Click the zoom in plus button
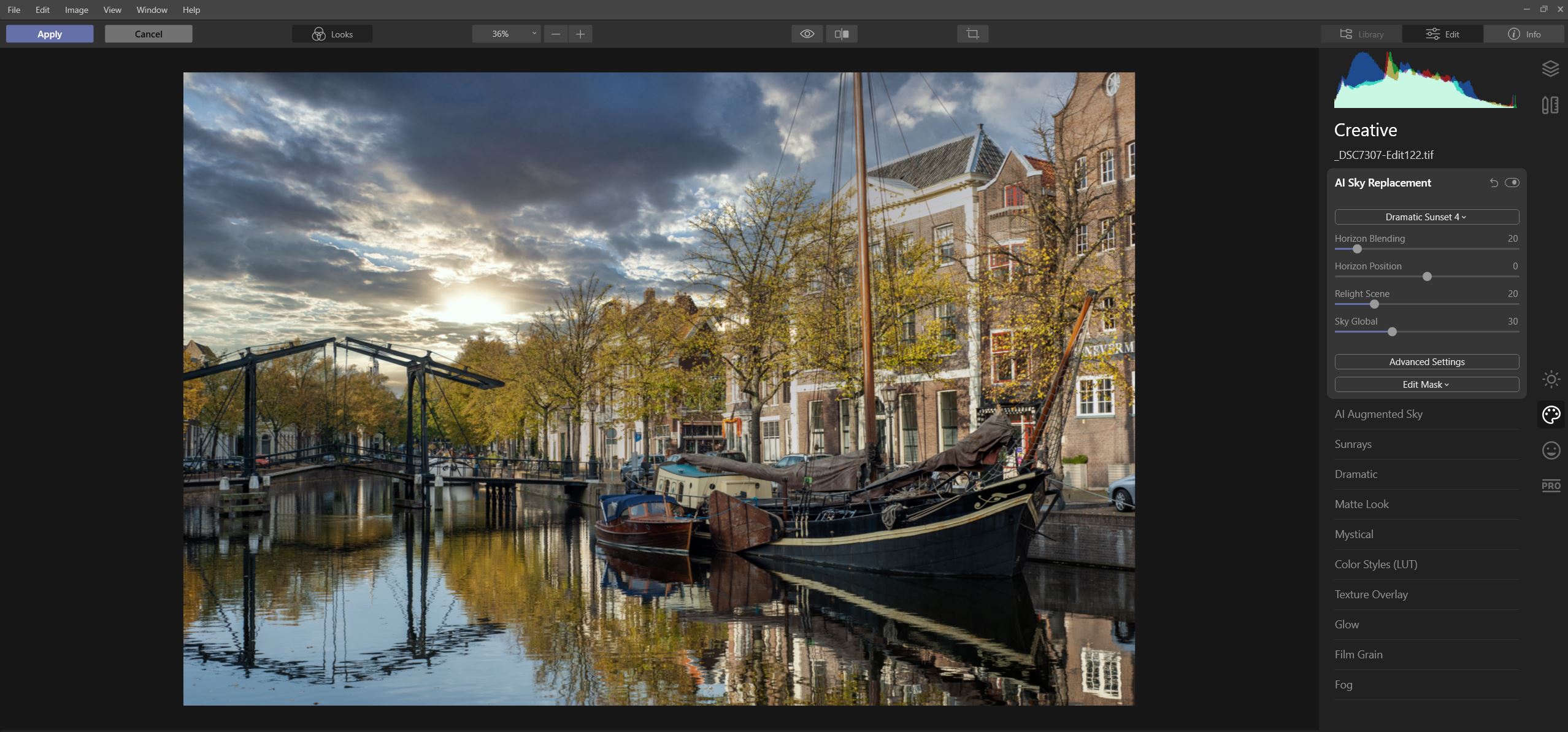The image size is (1568, 732). pyautogui.click(x=580, y=34)
